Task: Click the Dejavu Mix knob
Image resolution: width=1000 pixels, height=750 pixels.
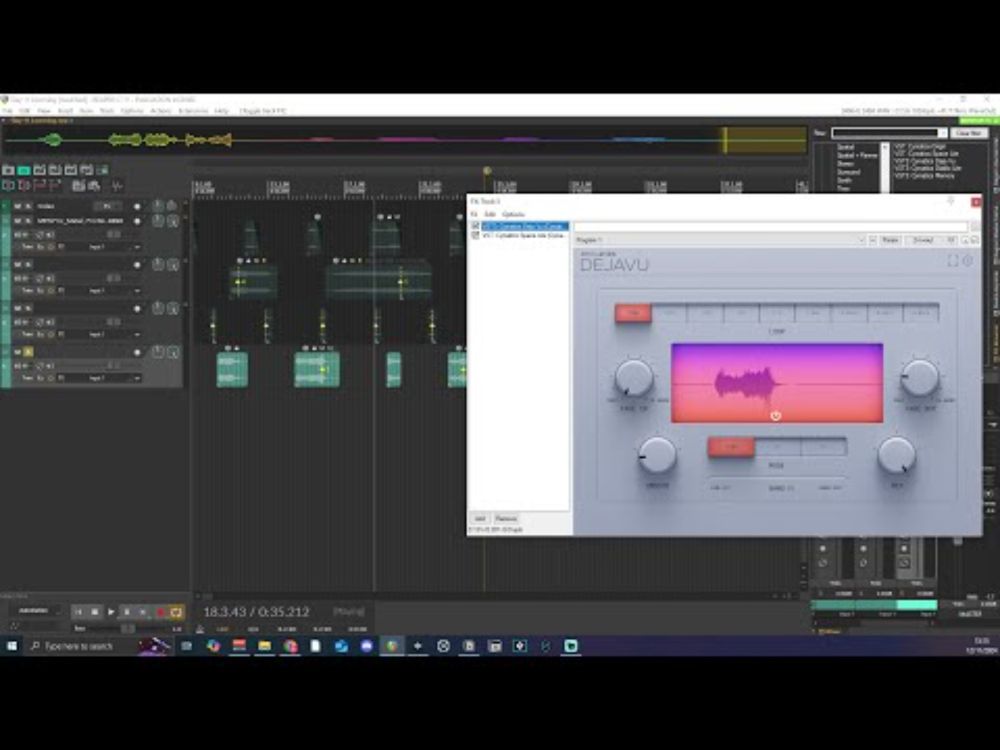Action: pyautogui.click(x=896, y=455)
